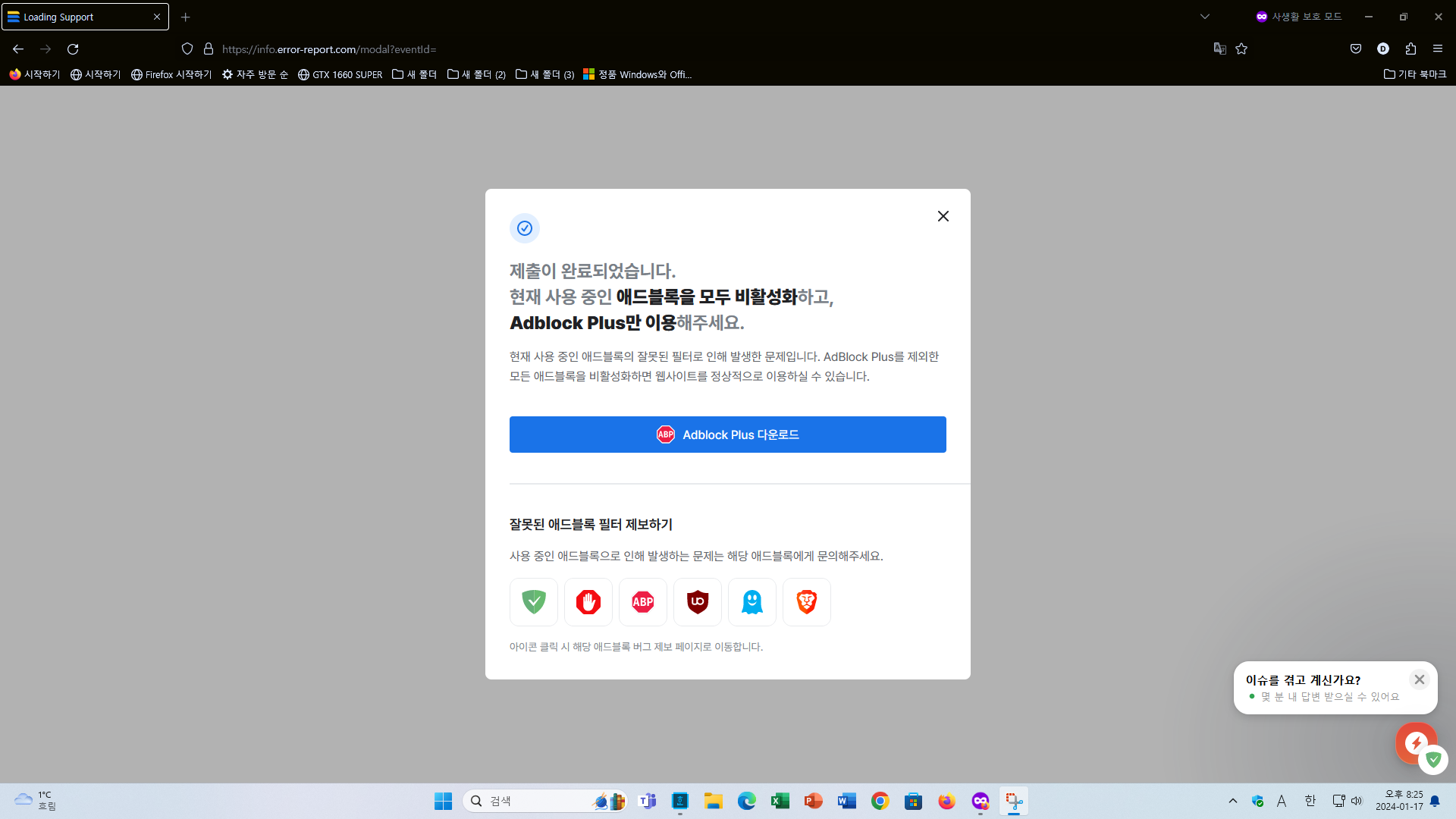Launch Firefox from the taskbar
Viewport: 1456px width, 819px height.
click(947, 801)
